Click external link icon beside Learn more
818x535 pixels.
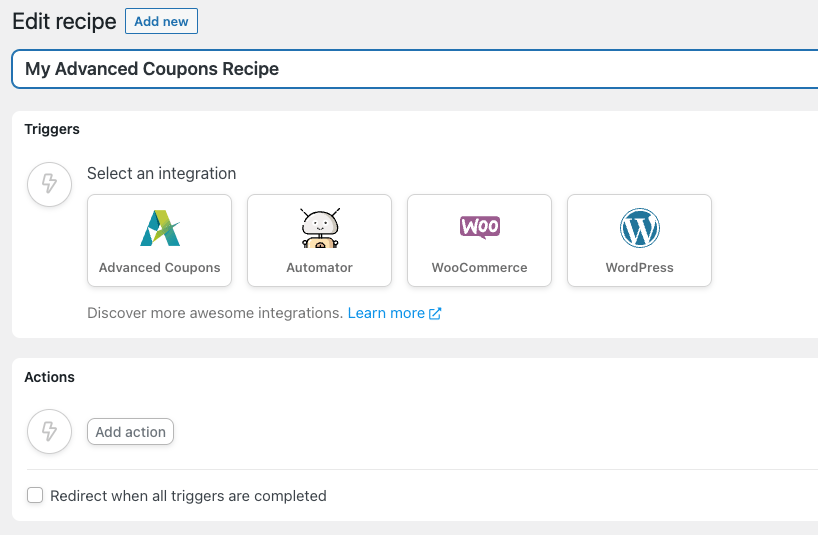pos(435,313)
